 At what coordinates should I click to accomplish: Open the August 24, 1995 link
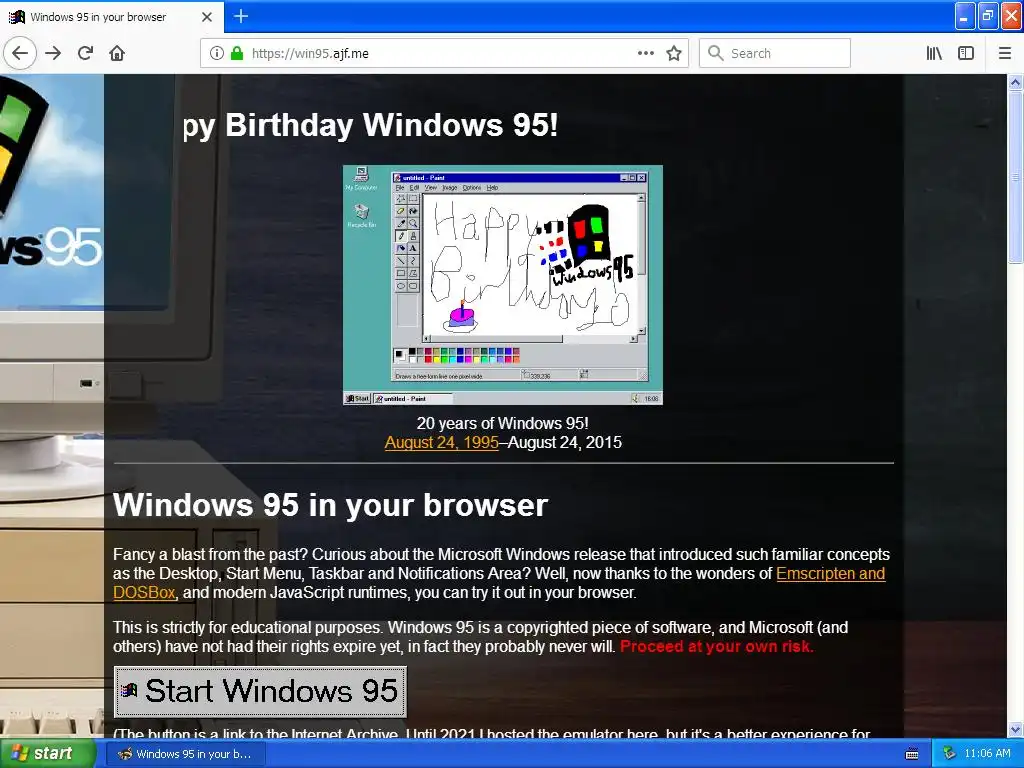pyautogui.click(x=441, y=442)
